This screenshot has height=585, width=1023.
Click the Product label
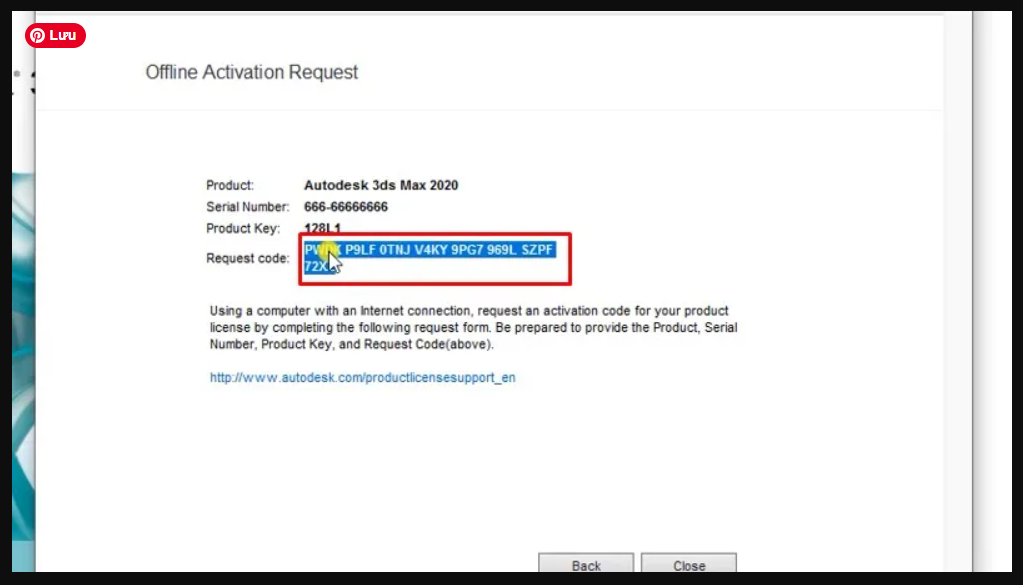230,185
